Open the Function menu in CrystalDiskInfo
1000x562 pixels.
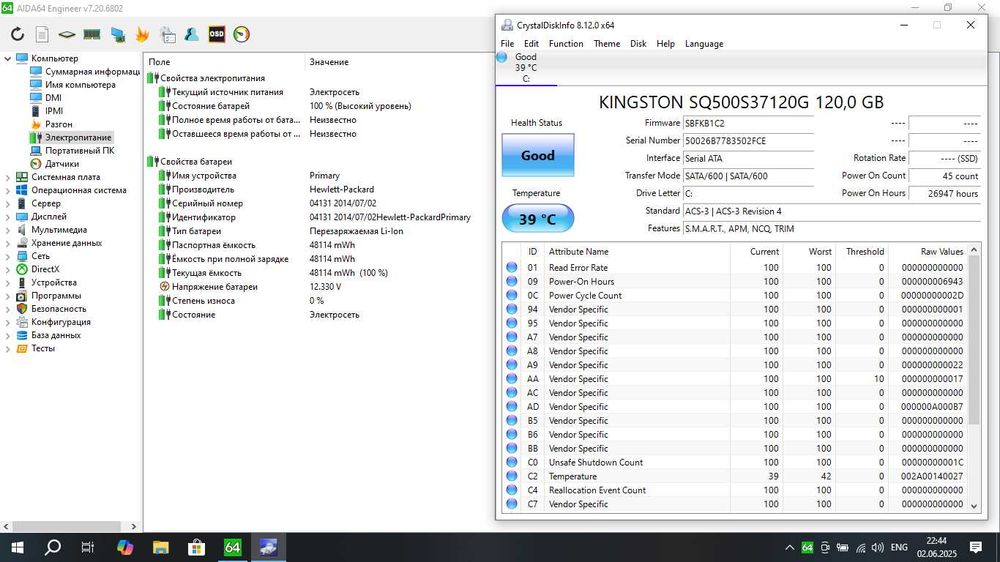pyautogui.click(x=566, y=43)
